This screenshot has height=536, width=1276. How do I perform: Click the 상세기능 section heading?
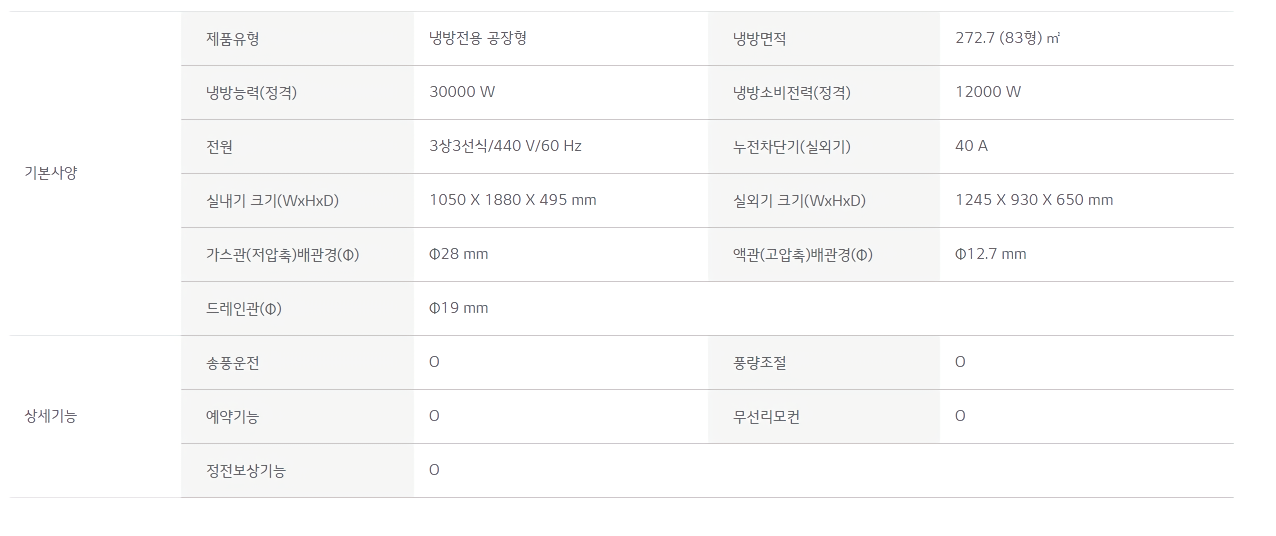pos(51,416)
